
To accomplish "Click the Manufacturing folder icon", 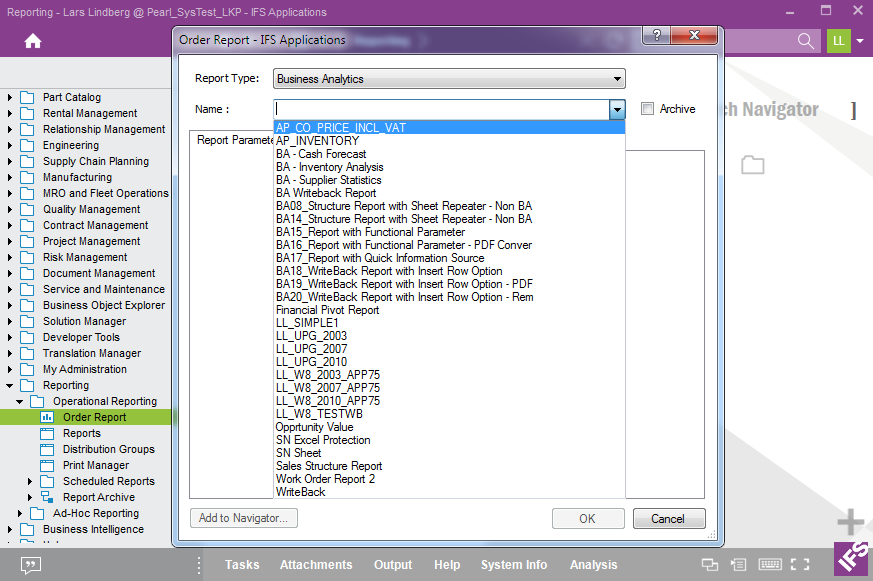I will coord(27,178).
